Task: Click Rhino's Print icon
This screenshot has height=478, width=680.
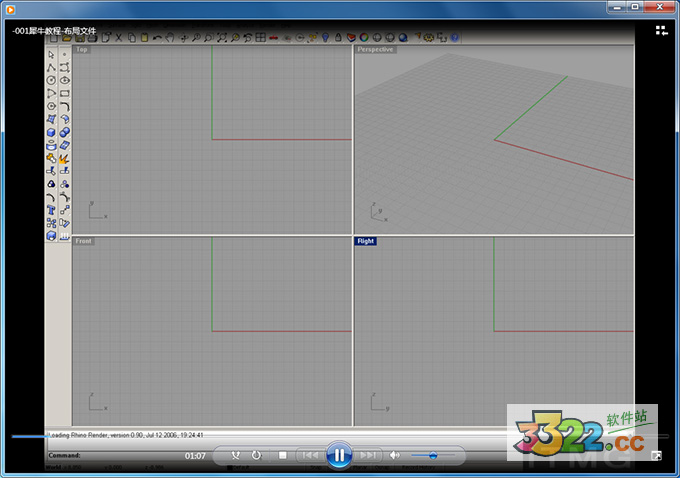Action: [x=92, y=38]
